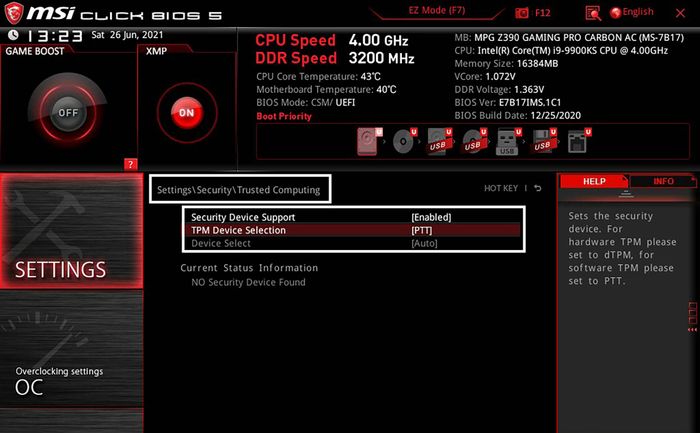The width and height of the screenshot is (700, 433).
Task: Open the OC overclocking settings section
Action: click(71, 349)
